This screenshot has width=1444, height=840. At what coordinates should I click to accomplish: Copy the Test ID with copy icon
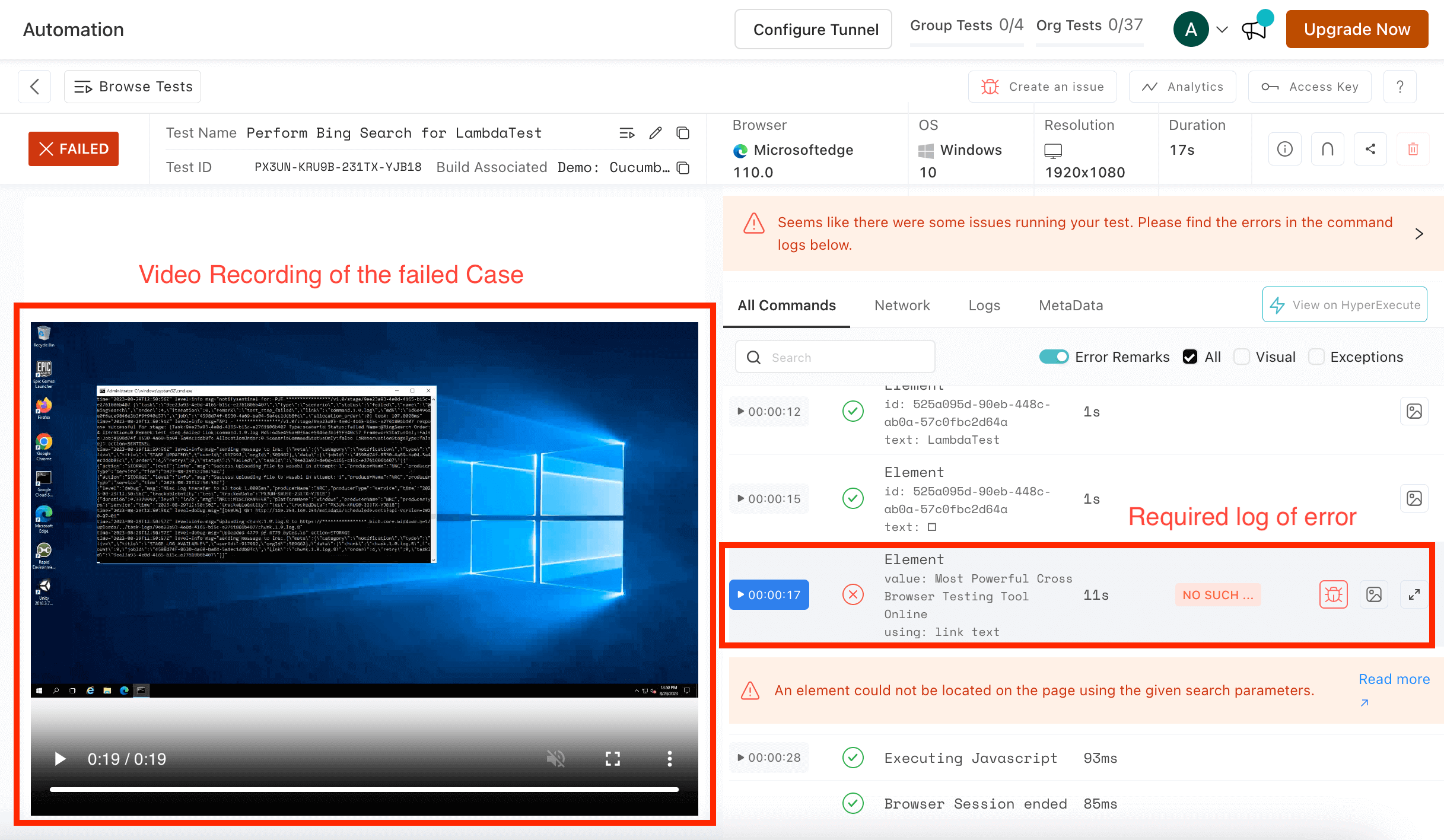[x=683, y=168]
